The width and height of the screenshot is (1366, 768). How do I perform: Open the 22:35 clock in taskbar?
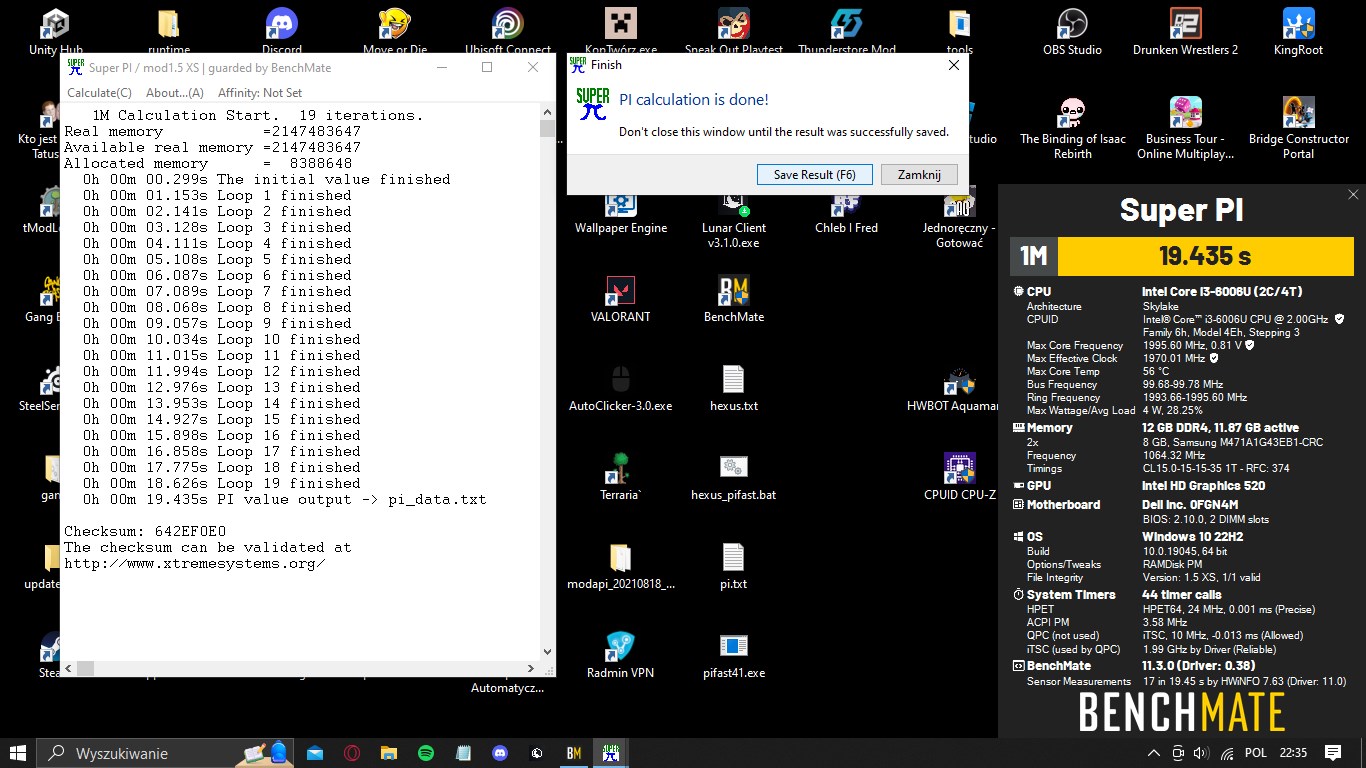[1292, 753]
